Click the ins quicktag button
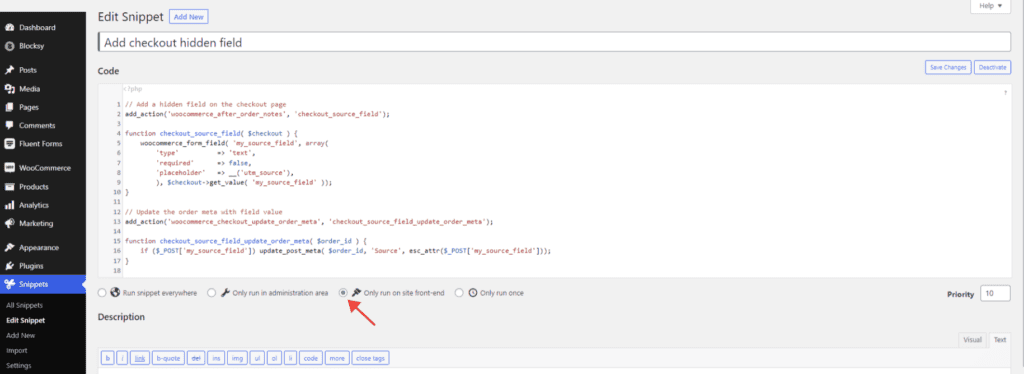This screenshot has height=374, width=1024. point(216,358)
